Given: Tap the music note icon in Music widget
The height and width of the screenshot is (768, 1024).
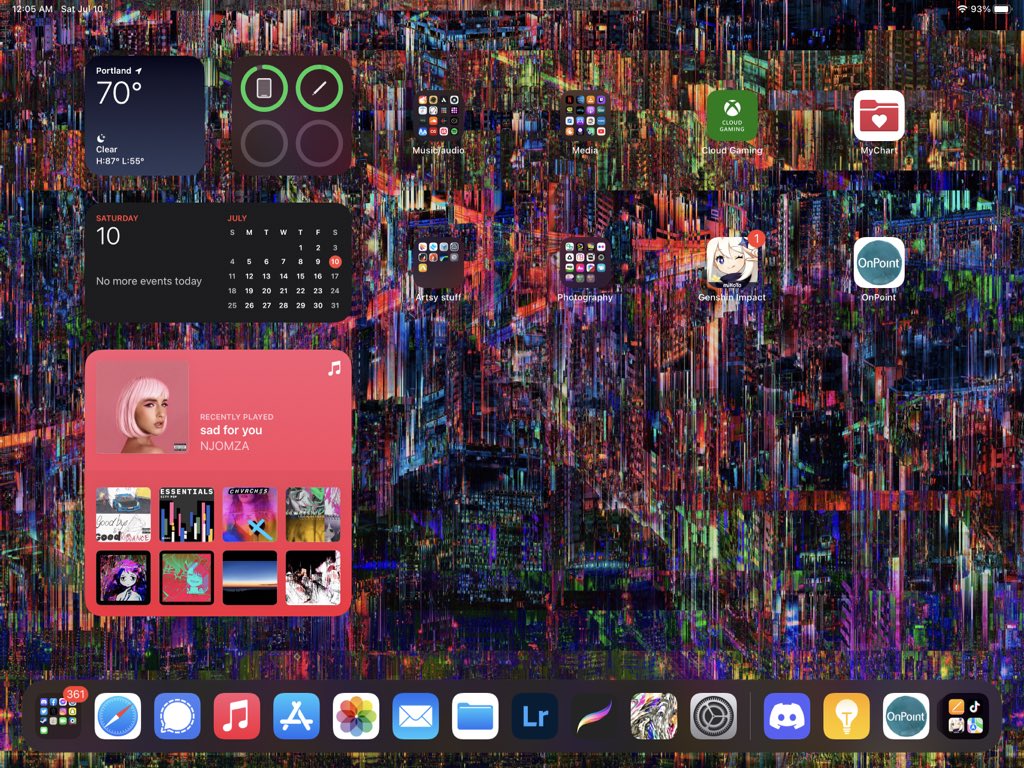Looking at the screenshot, I should pyautogui.click(x=334, y=368).
